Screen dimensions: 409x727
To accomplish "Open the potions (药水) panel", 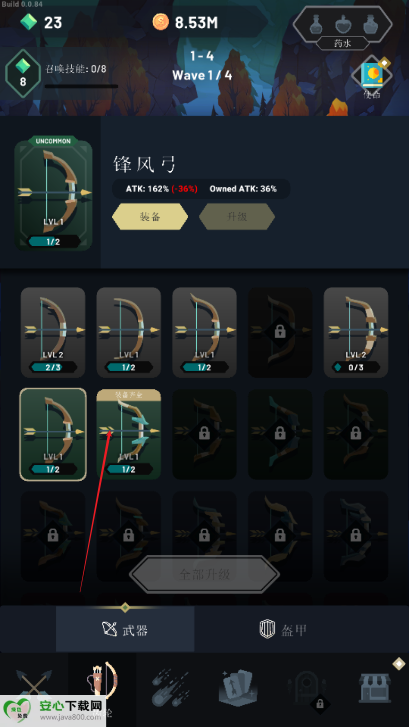I will (343, 28).
